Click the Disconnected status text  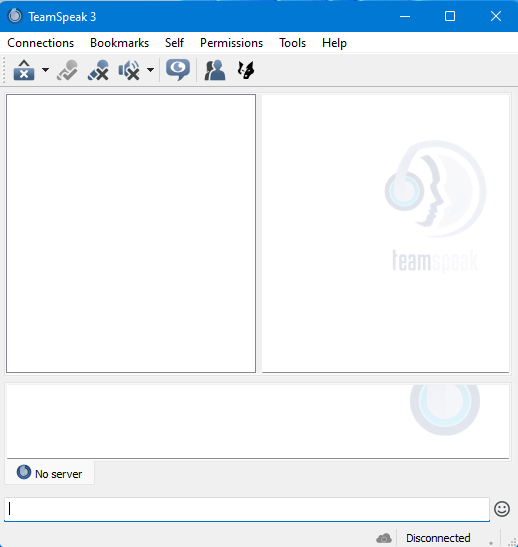click(438, 538)
